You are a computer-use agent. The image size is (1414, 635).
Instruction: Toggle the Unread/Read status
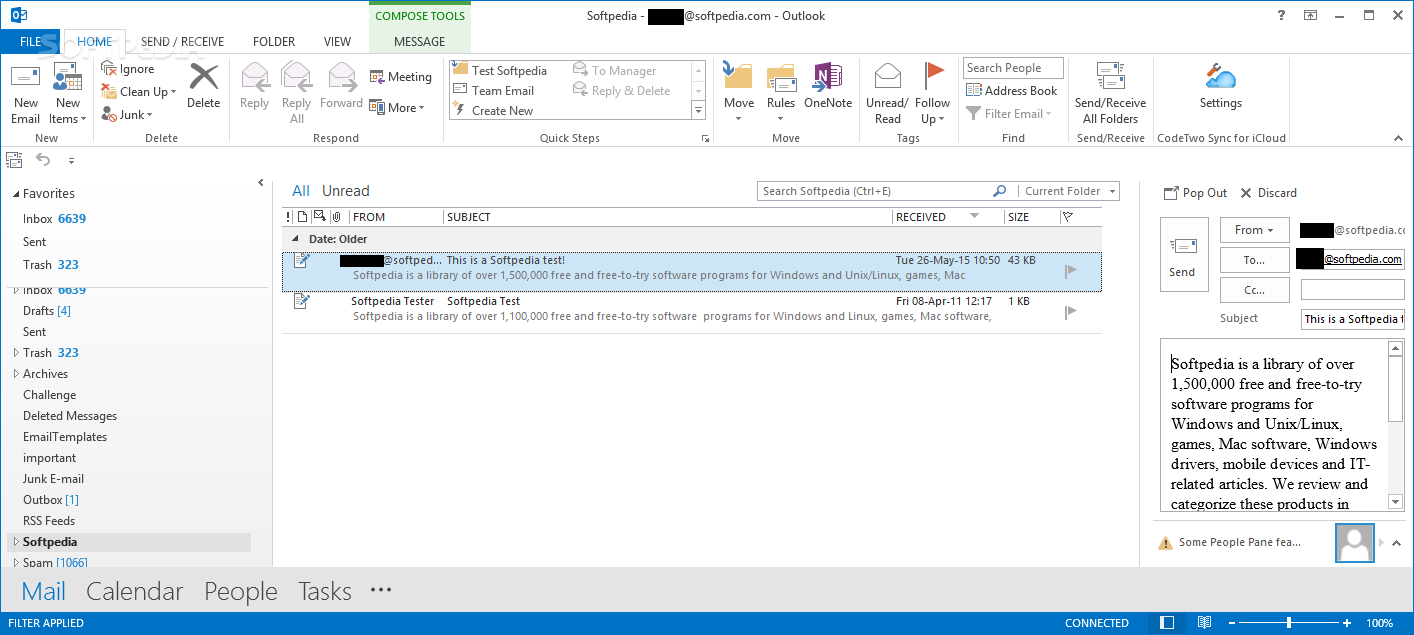(x=887, y=93)
